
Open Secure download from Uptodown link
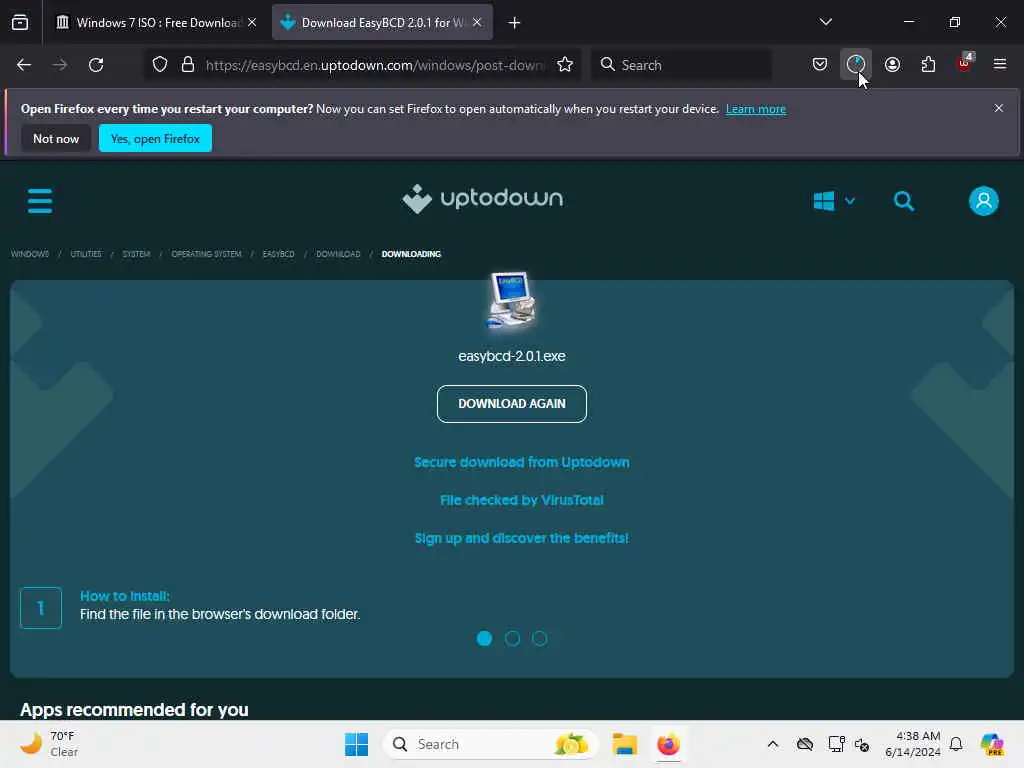522,462
